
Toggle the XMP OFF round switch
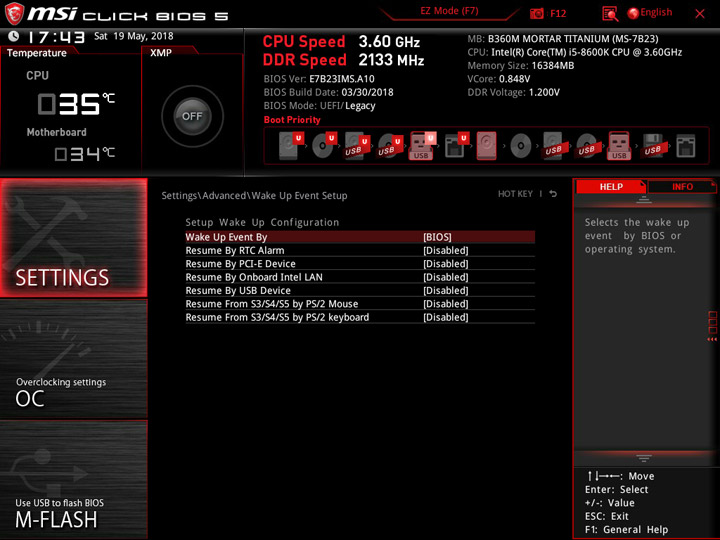click(x=192, y=116)
